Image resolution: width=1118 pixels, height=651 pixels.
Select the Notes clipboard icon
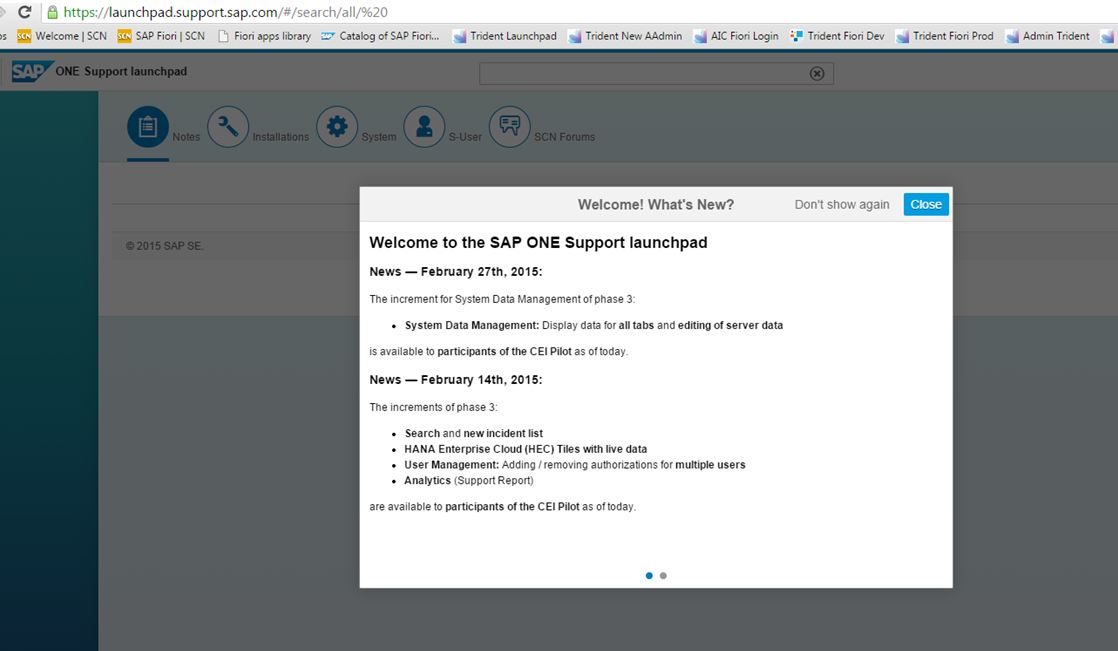coord(148,127)
